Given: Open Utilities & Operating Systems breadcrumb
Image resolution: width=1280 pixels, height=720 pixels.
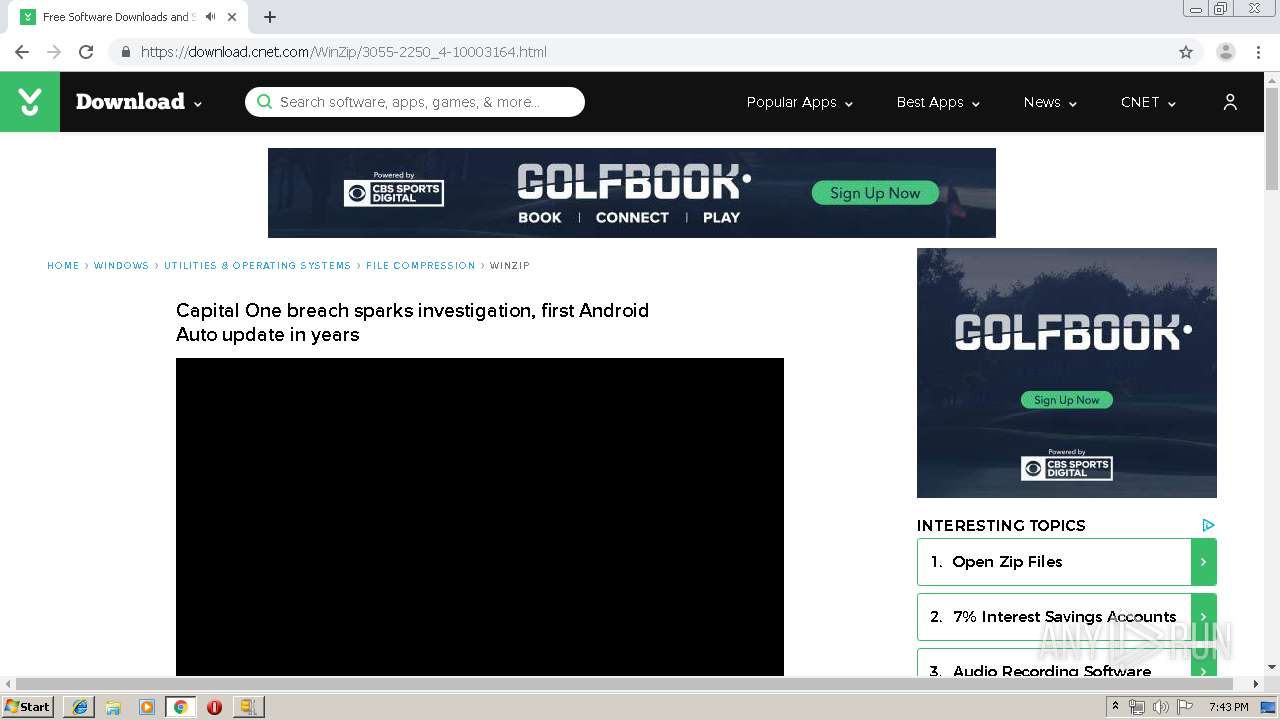Looking at the screenshot, I should [257, 266].
